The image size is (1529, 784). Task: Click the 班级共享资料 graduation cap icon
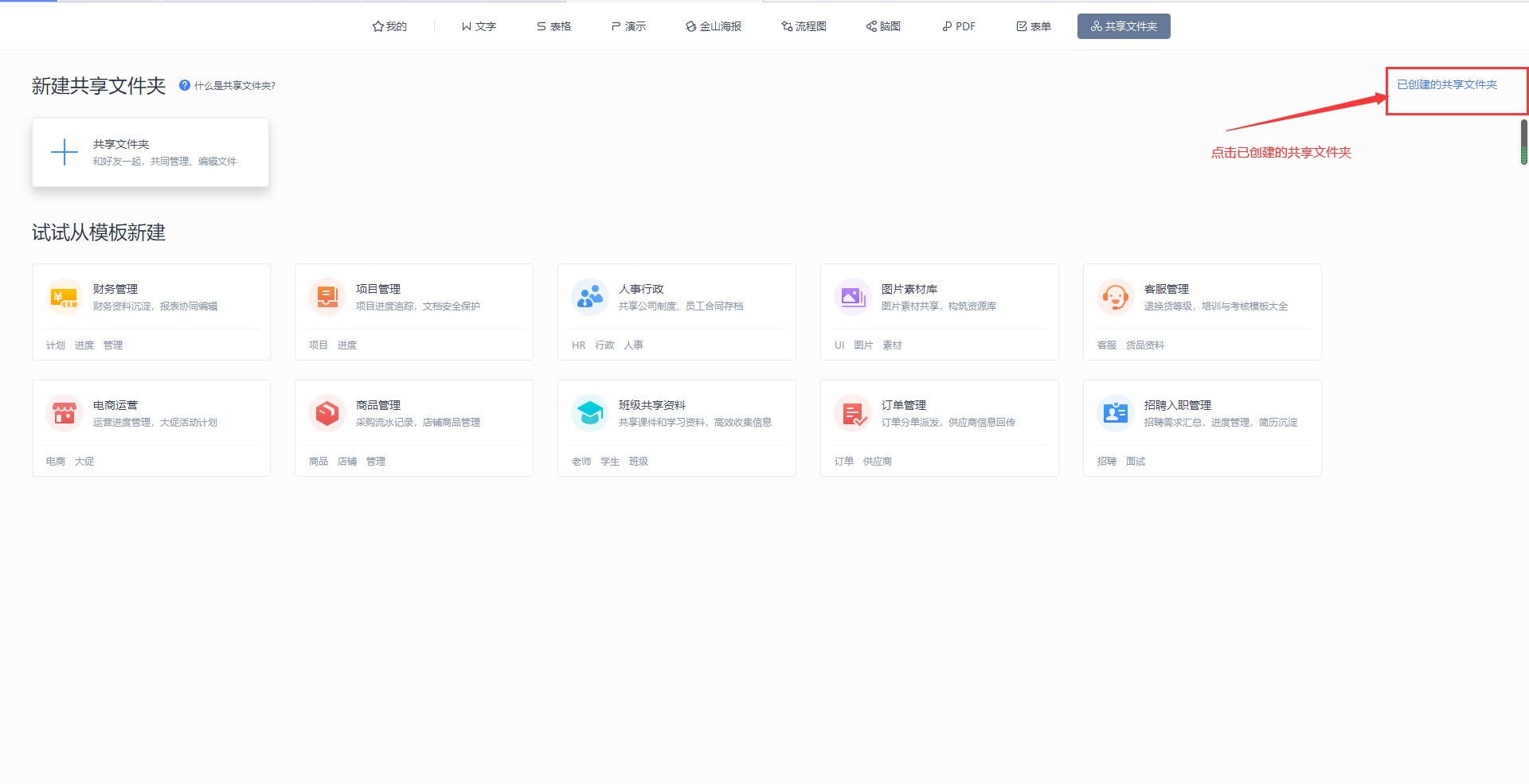(x=590, y=413)
